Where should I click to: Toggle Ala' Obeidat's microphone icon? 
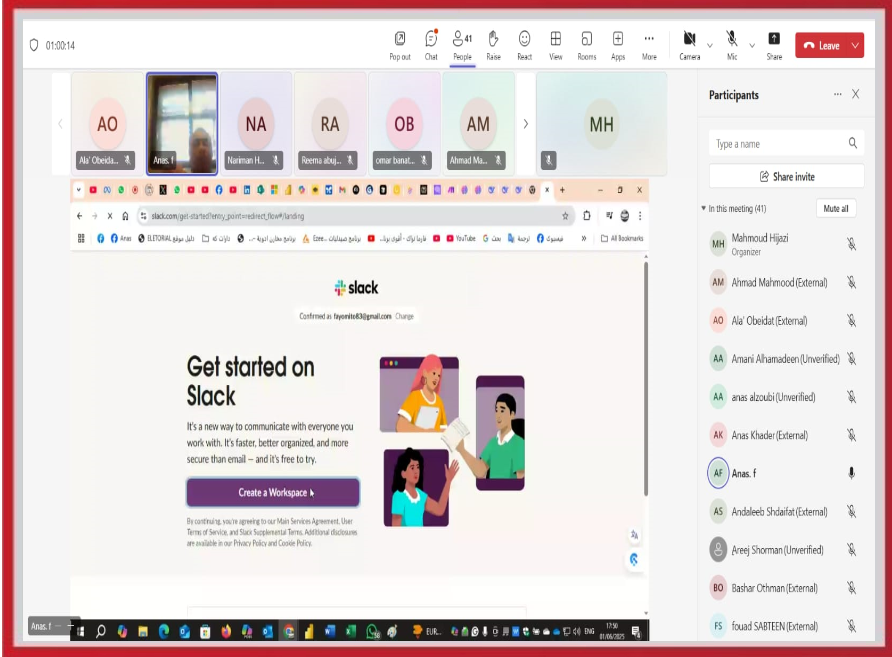pyautogui.click(x=852, y=320)
